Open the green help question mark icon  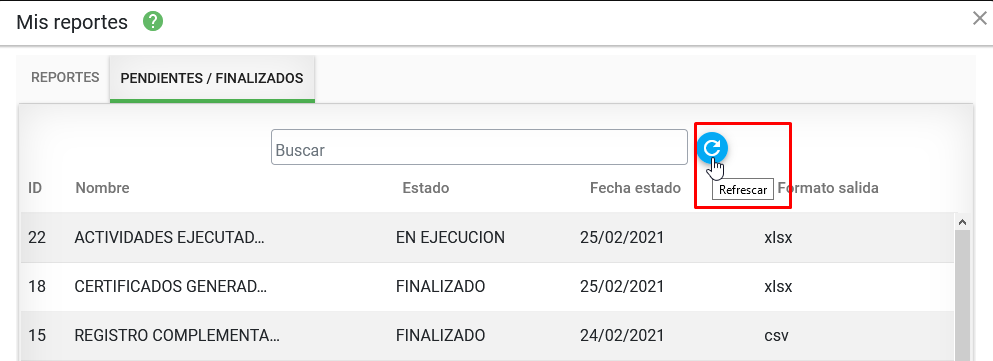coord(153,22)
